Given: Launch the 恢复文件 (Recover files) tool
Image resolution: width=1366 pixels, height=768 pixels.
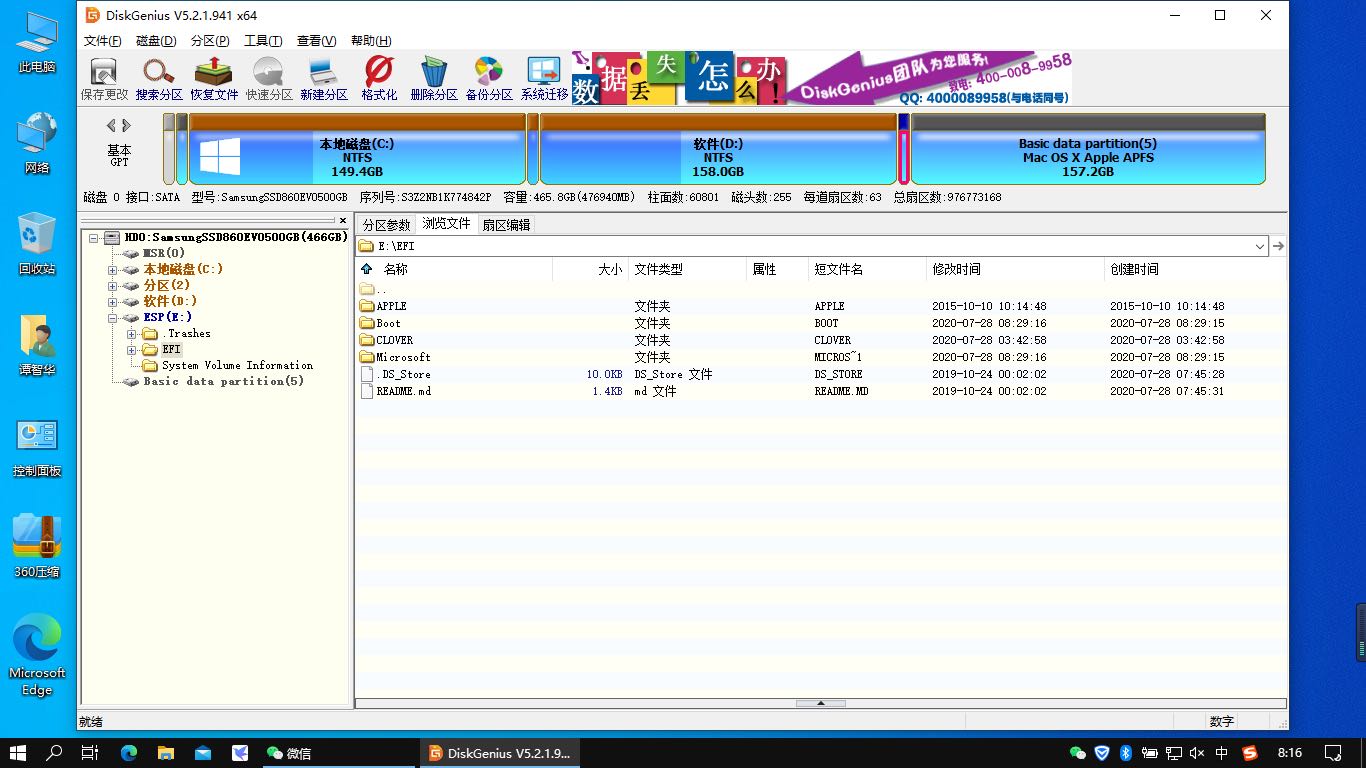Looking at the screenshot, I should 214,79.
